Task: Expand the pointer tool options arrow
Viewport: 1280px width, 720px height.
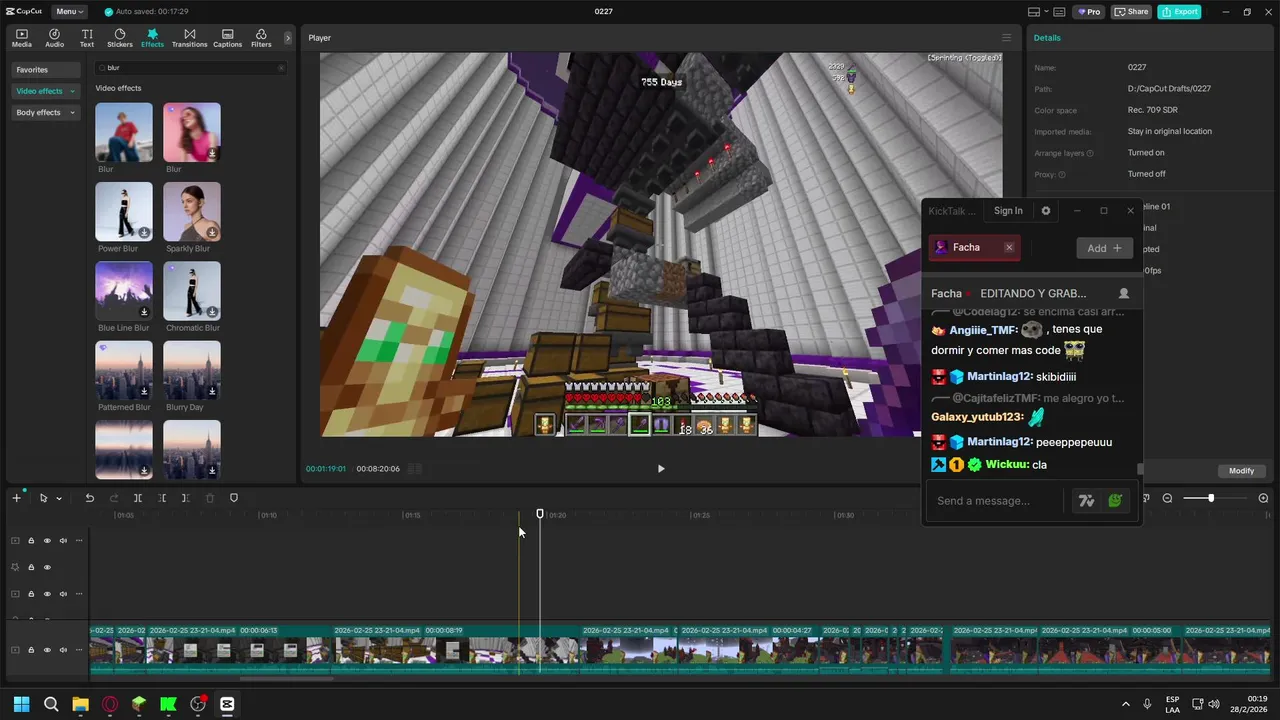Action: tap(59, 498)
